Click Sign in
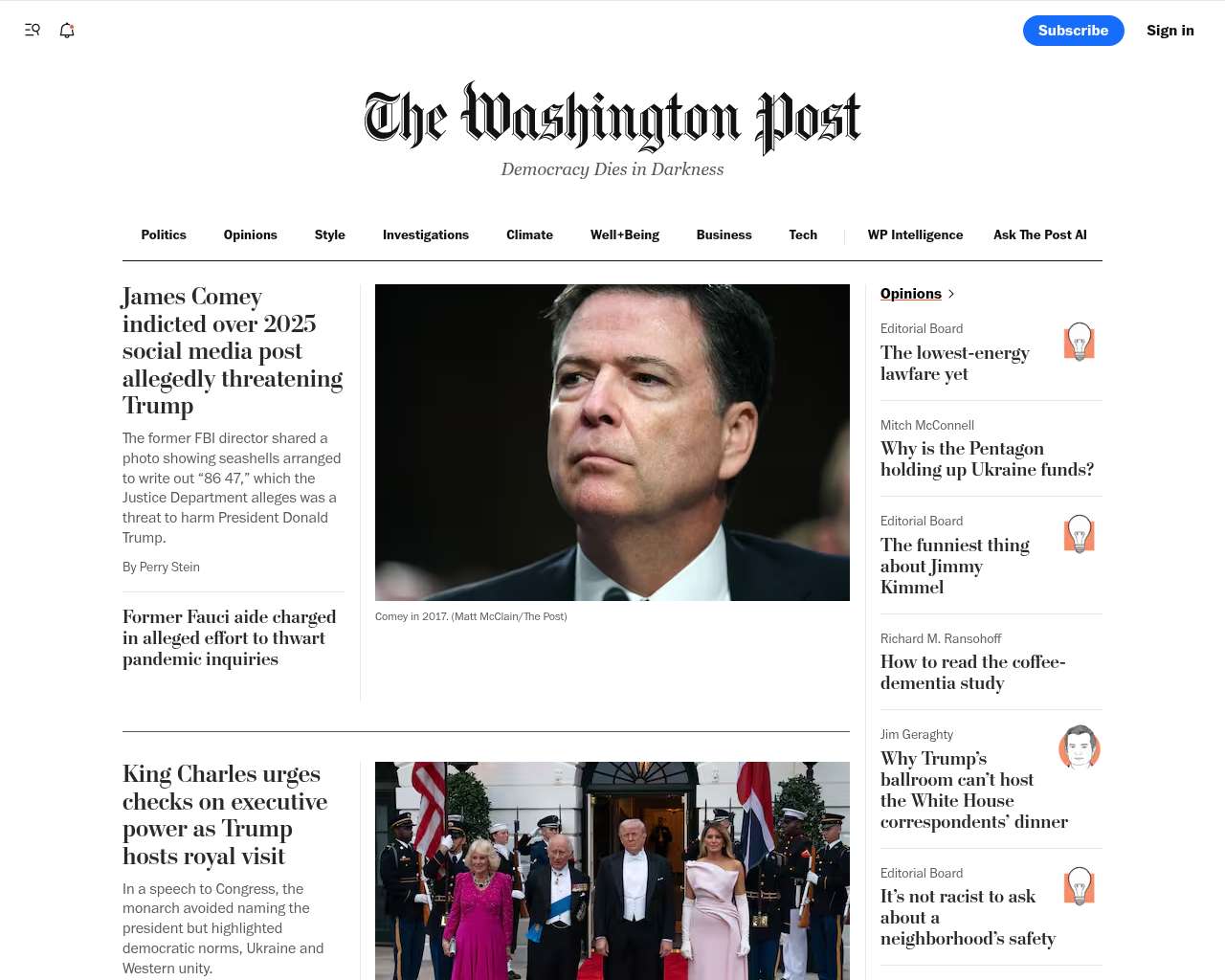 click(1170, 31)
